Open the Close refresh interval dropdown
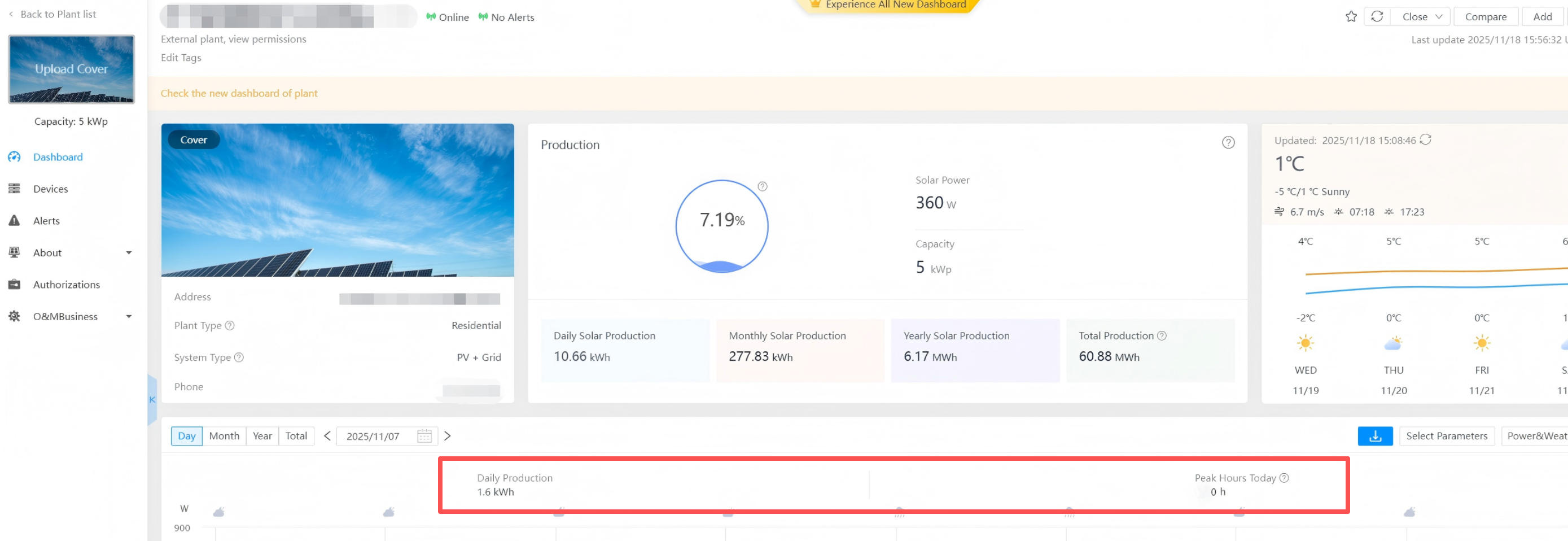The height and width of the screenshot is (541, 1568). click(1421, 17)
